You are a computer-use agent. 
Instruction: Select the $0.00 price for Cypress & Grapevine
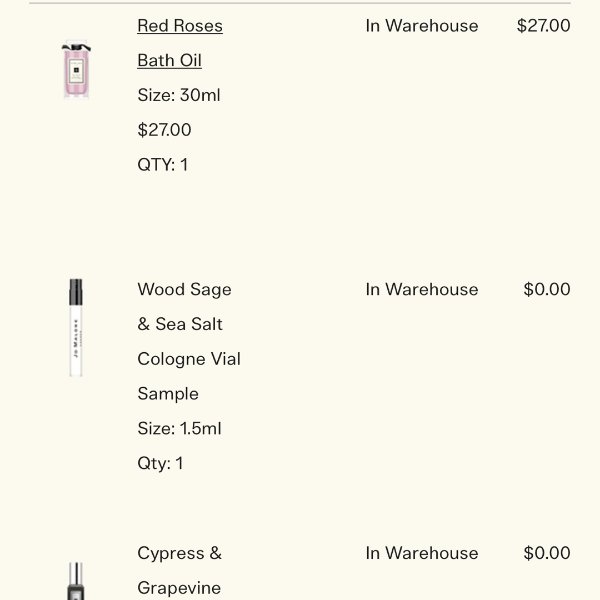[547, 553]
